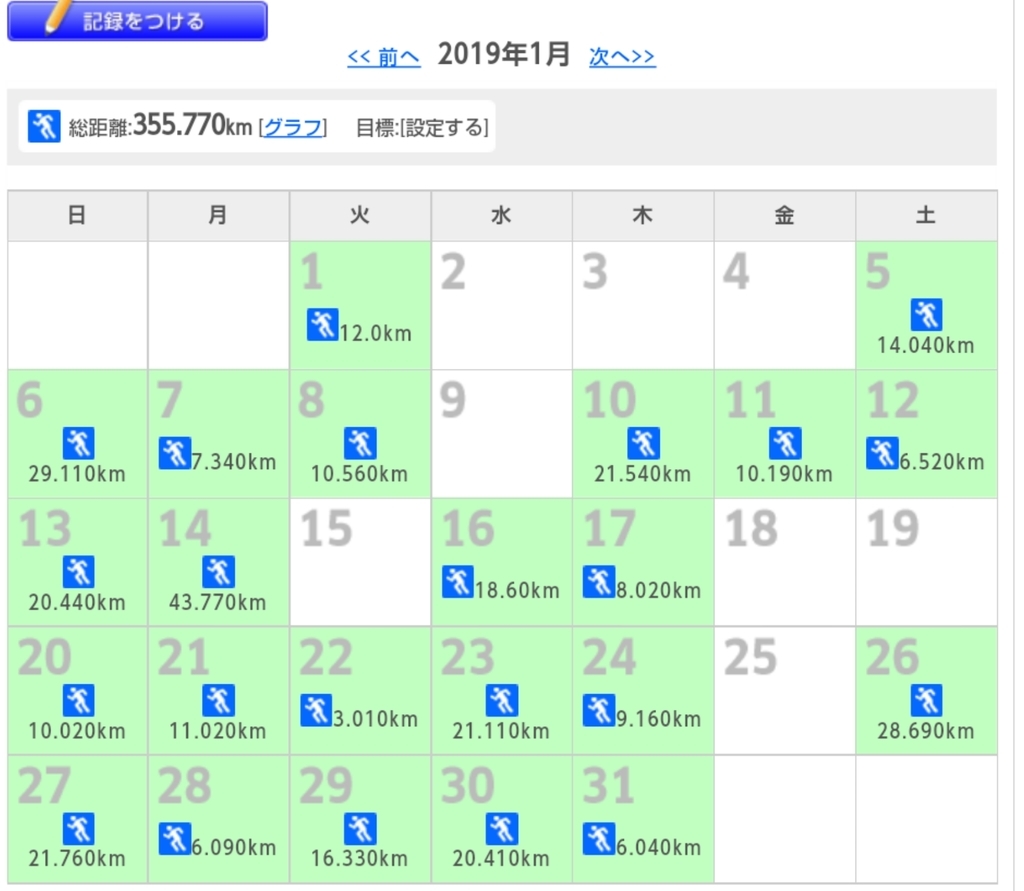This screenshot has width=1024, height=891.
Task: Select the 20.440km distance text
Action: (x=77, y=602)
